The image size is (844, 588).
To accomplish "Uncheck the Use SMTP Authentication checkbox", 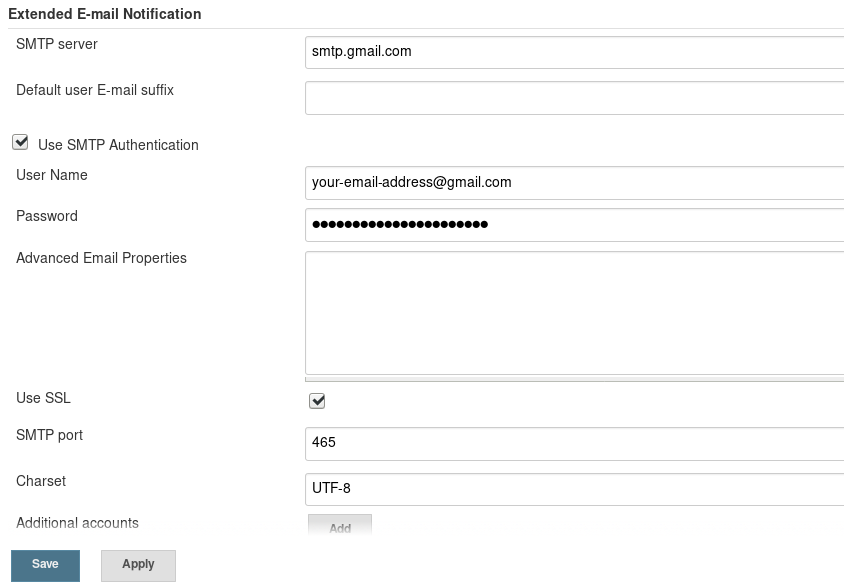I will coord(20,143).
